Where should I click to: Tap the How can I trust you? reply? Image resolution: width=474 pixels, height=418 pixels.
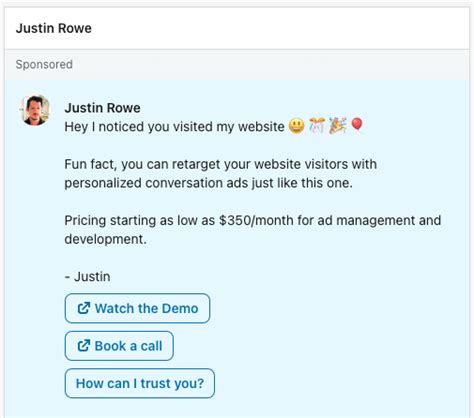click(140, 383)
